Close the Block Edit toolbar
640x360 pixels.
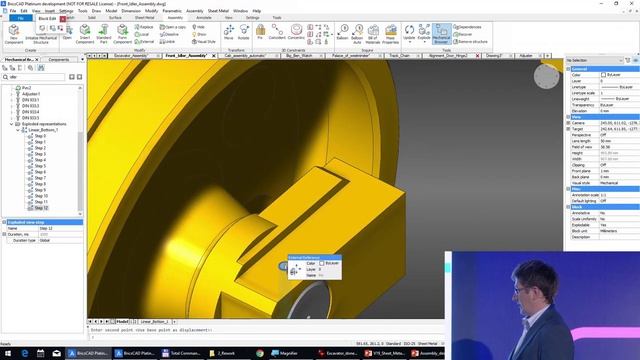tap(63, 19)
